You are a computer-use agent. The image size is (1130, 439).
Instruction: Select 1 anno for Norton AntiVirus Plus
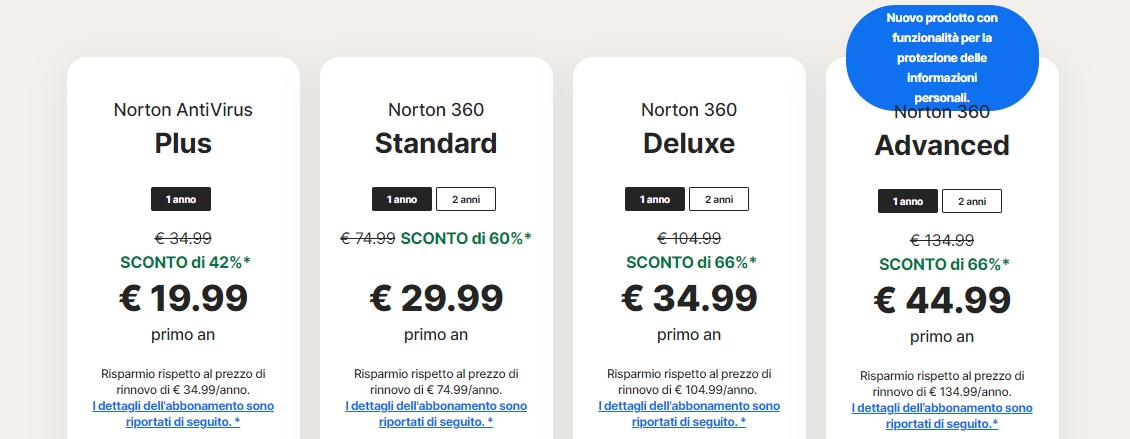point(181,199)
